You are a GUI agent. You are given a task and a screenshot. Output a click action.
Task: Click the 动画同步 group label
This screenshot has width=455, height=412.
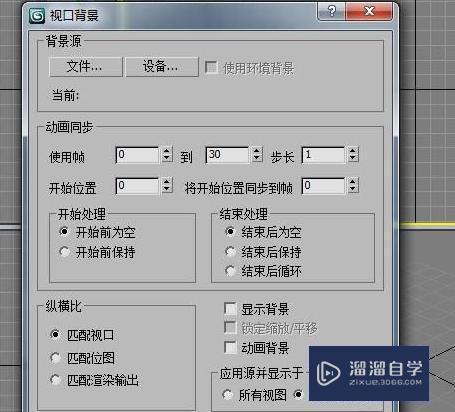69,127
